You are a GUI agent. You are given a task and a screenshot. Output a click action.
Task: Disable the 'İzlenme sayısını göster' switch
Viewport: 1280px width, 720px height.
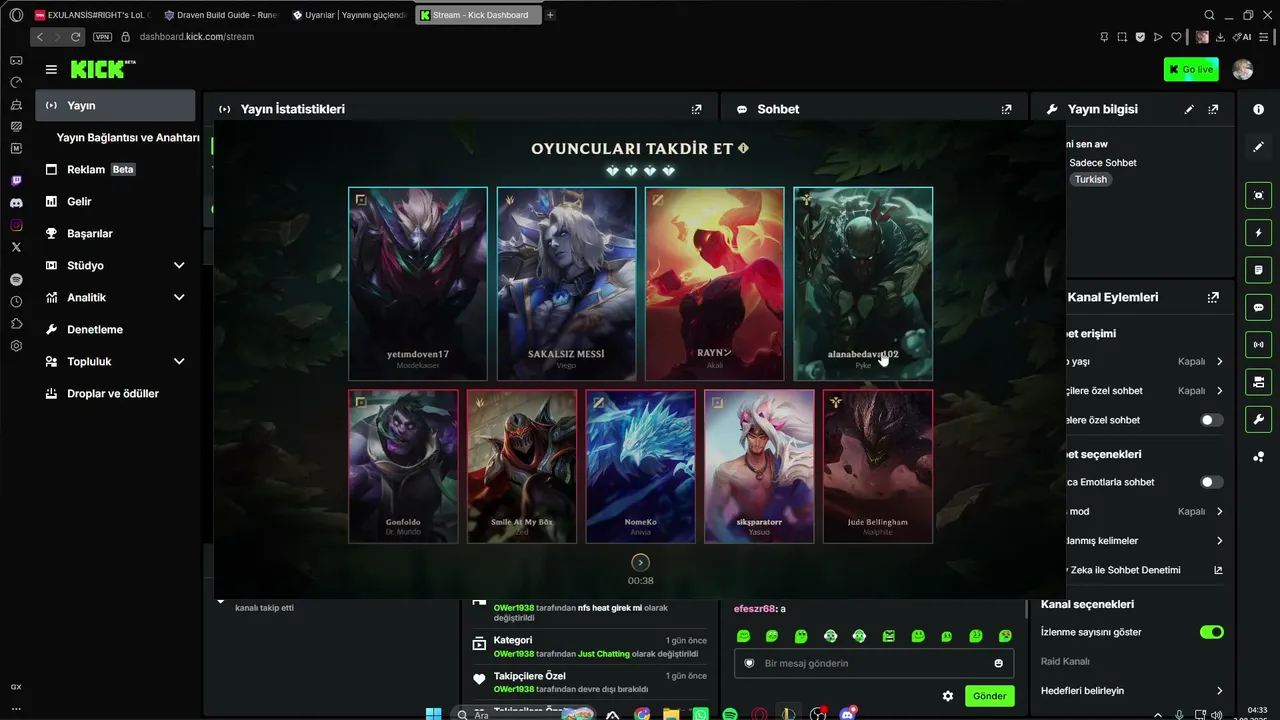click(1212, 632)
